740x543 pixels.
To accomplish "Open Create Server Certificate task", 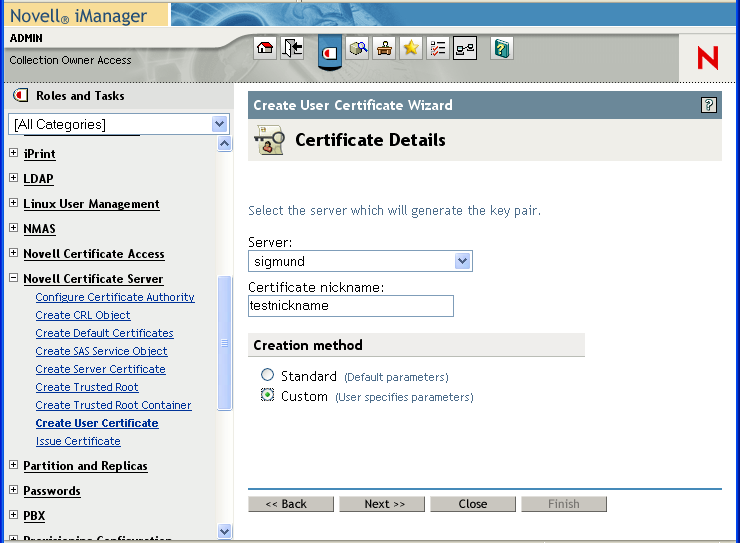I will click(100, 369).
